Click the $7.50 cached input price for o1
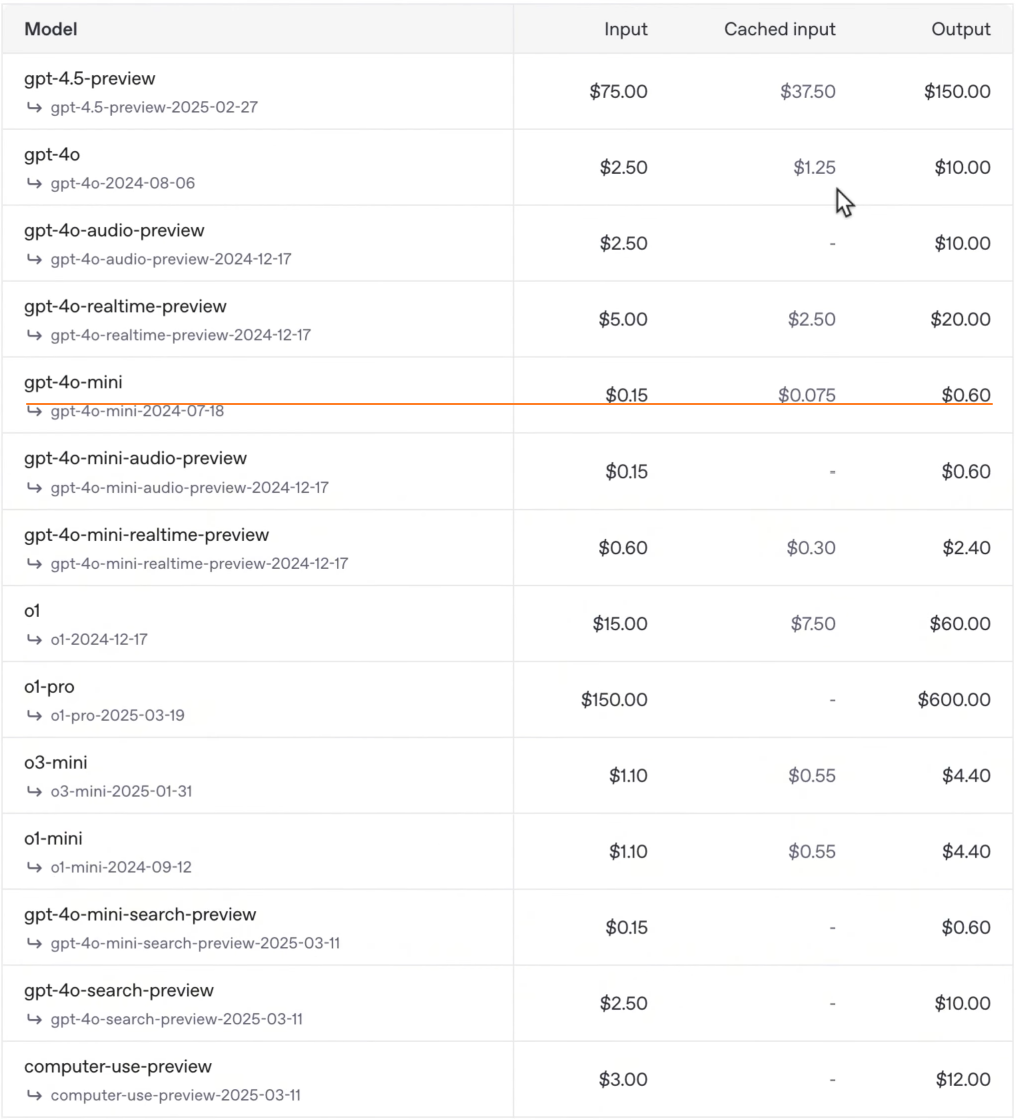This screenshot has height=1119, width=1018. click(x=813, y=624)
